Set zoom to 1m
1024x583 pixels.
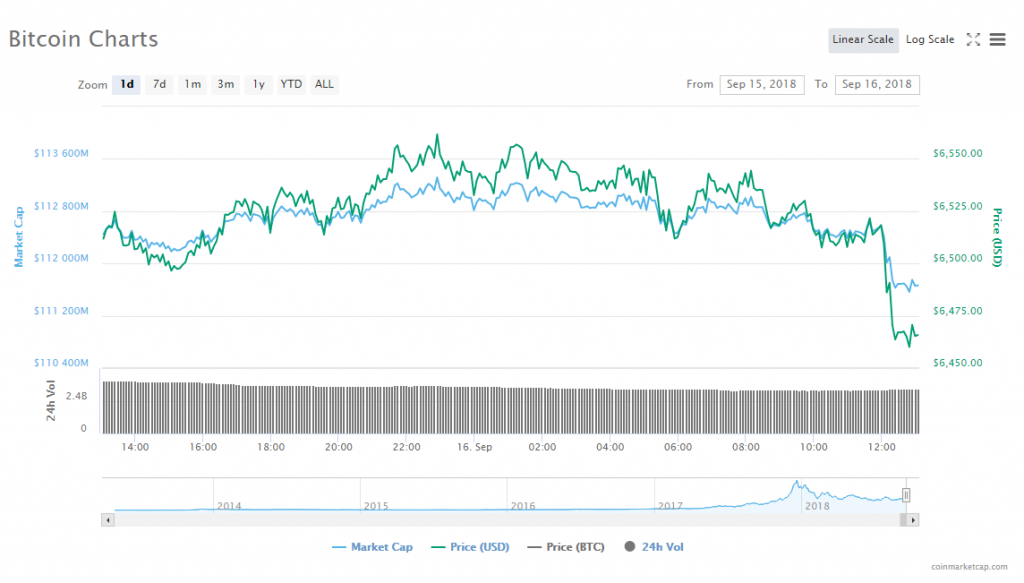pyautogui.click(x=192, y=85)
